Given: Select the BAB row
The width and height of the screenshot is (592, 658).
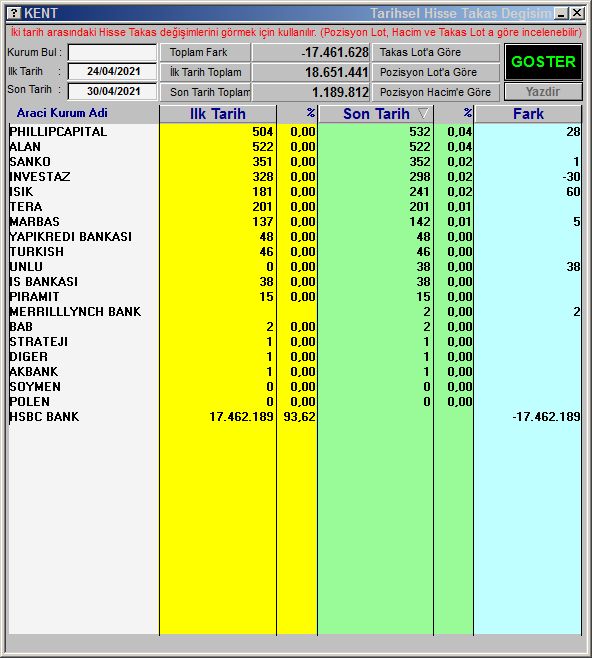Looking at the screenshot, I should tap(295, 326).
